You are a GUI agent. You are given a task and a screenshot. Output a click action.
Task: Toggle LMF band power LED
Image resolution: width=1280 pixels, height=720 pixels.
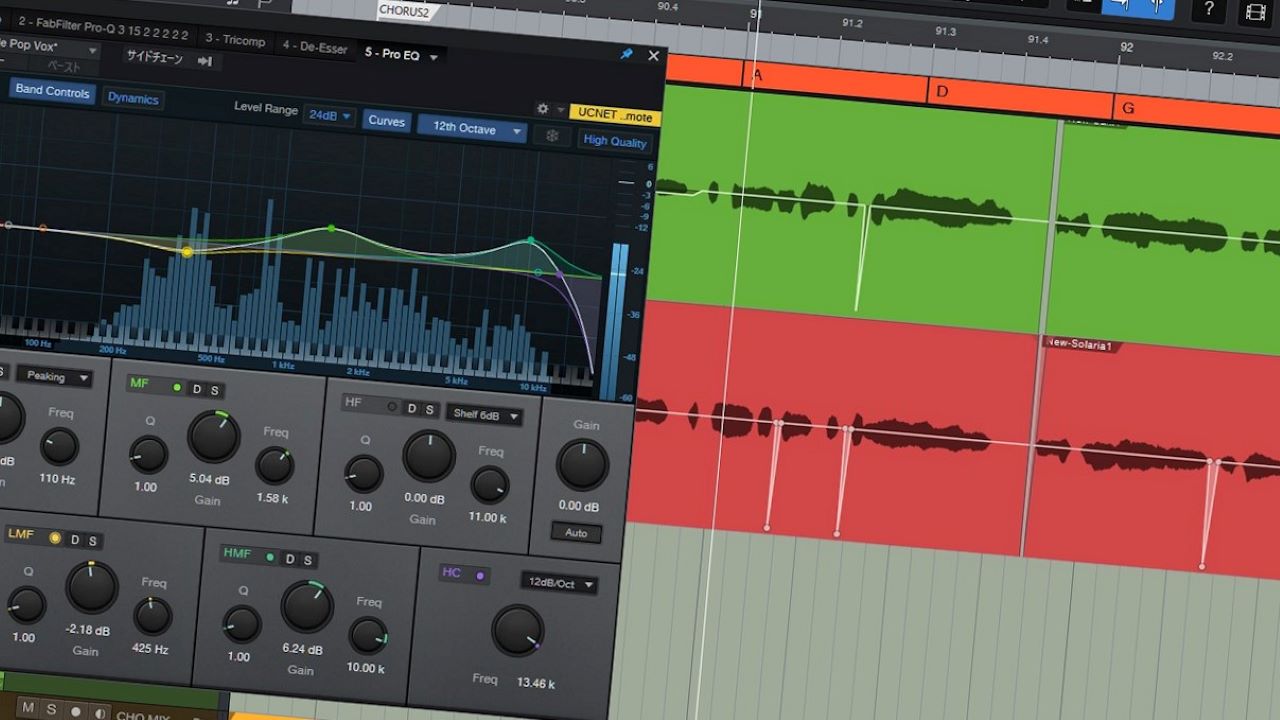[55, 538]
